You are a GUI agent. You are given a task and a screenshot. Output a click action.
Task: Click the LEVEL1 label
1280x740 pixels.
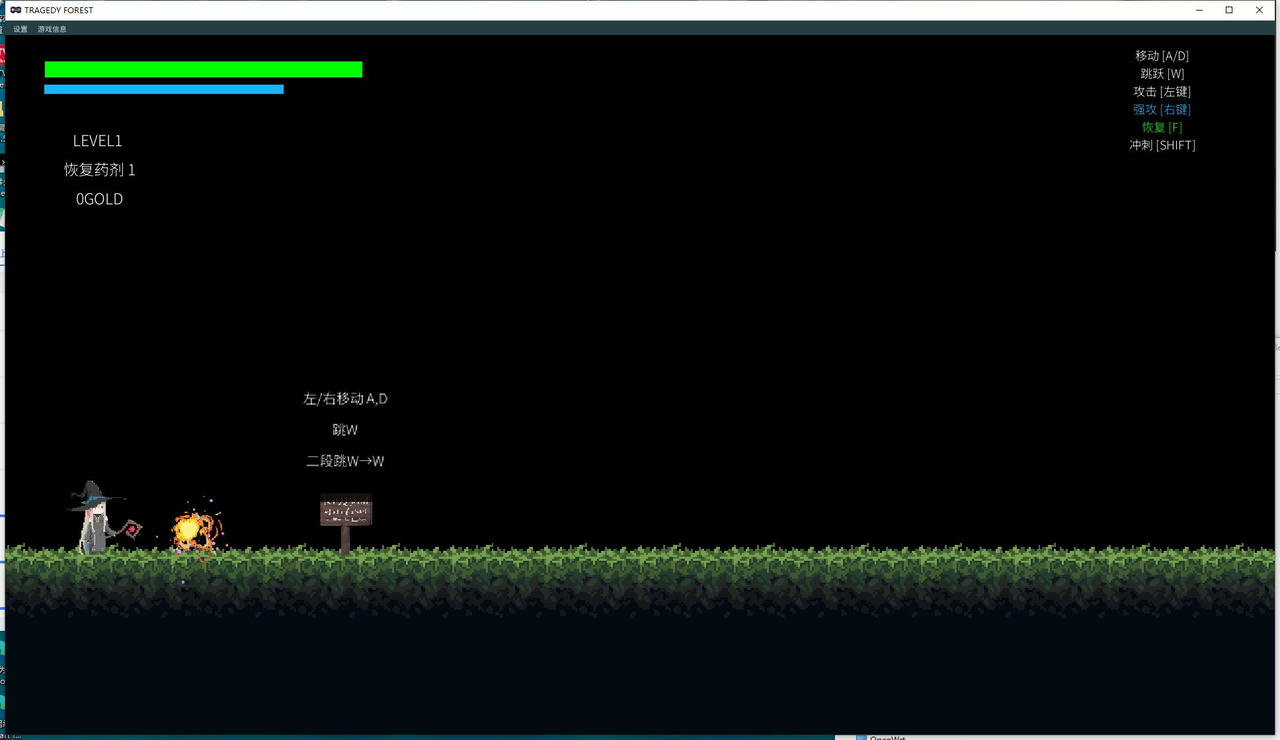(x=97, y=141)
